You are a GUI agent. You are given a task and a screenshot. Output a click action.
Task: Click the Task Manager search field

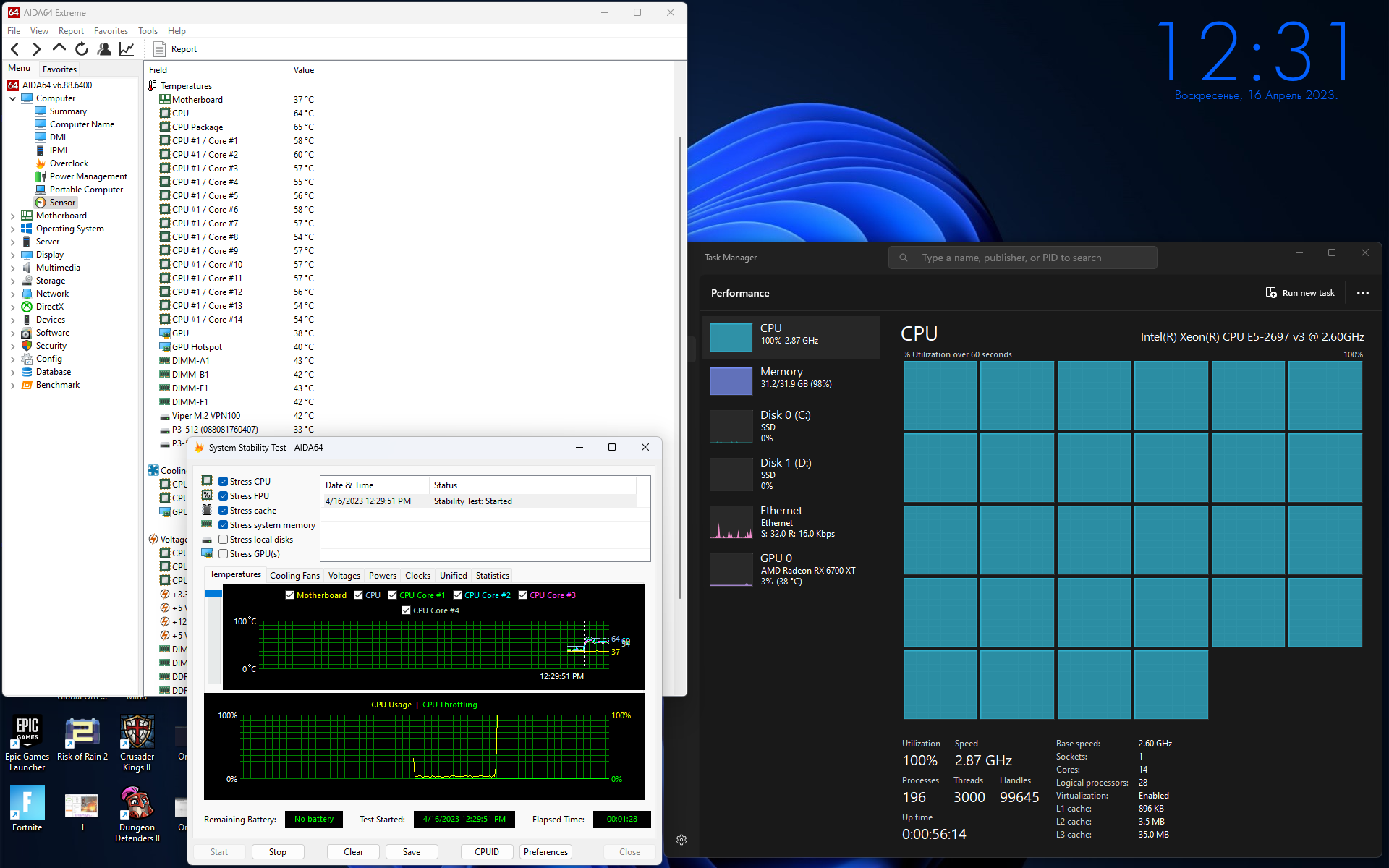(x=1023, y=258)
